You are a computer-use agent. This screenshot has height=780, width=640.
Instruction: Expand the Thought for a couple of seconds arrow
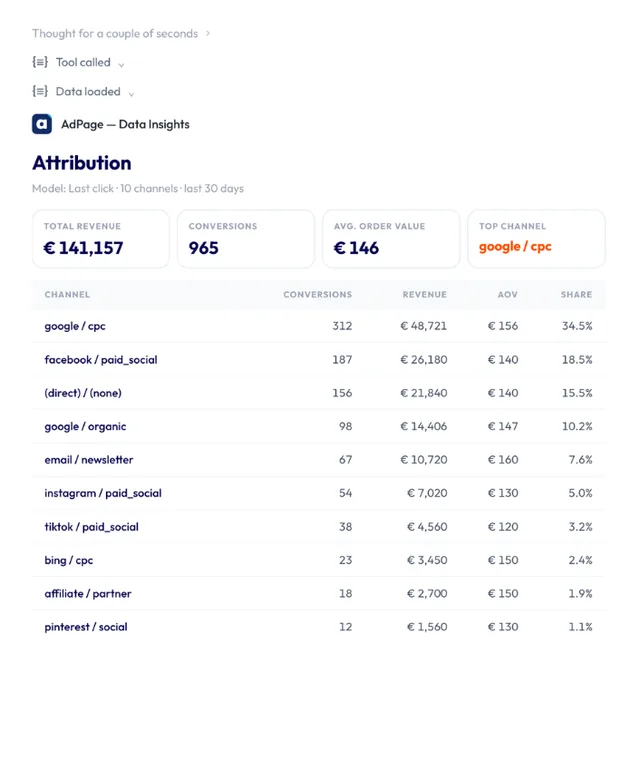pos(208,33)
